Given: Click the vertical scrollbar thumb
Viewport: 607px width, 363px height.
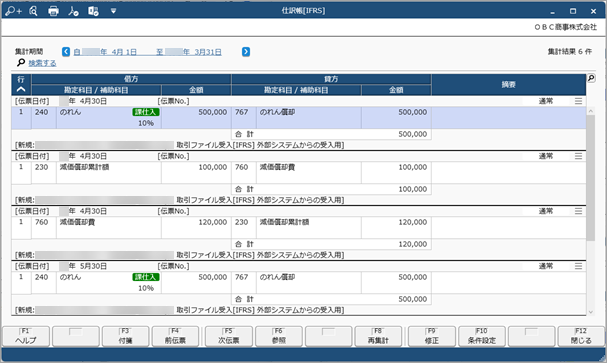Looking at the screenshot, I should coord(591,178).
